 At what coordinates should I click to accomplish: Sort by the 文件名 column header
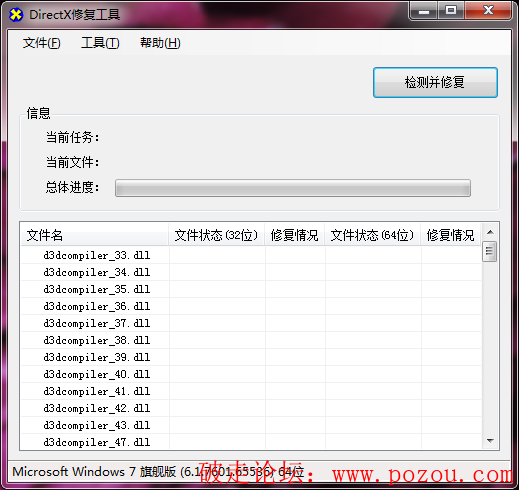point(94,235)
